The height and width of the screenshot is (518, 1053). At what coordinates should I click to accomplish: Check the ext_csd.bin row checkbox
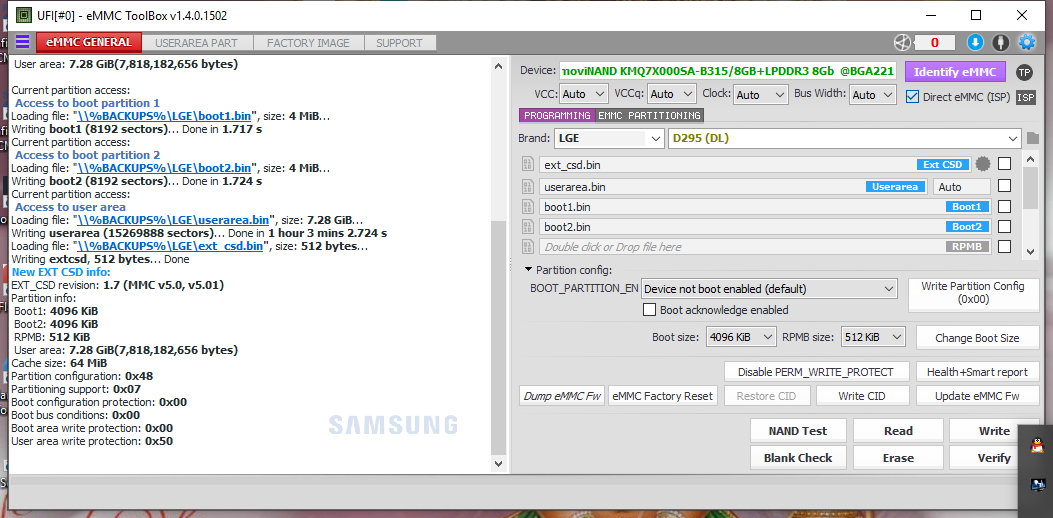click(x=1004, y=164)
